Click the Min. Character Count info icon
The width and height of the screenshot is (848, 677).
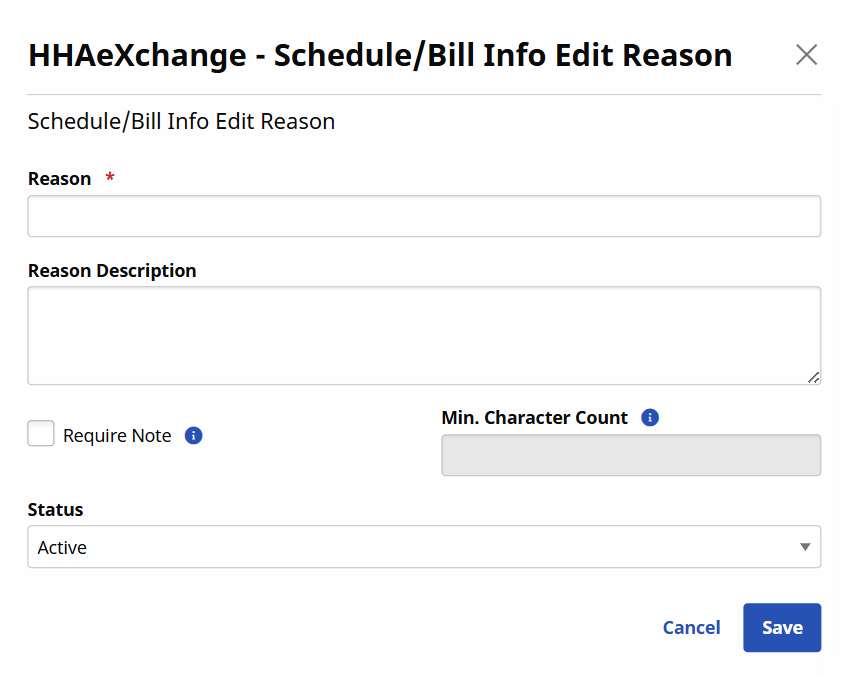650,418
